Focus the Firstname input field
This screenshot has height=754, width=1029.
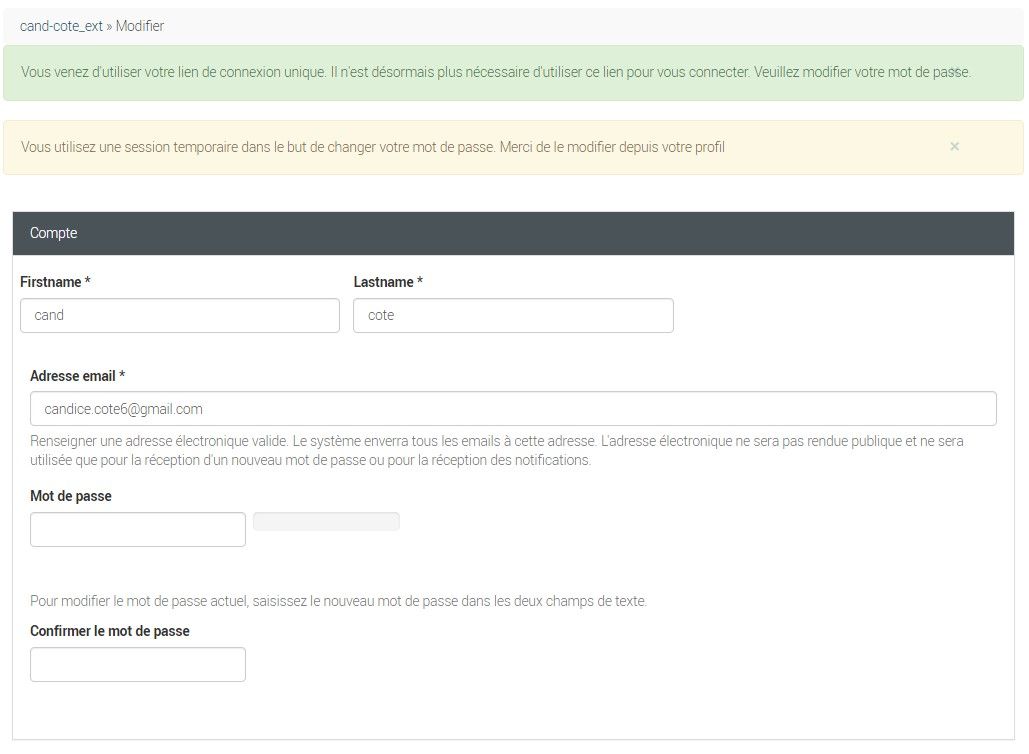coord(180,315)
